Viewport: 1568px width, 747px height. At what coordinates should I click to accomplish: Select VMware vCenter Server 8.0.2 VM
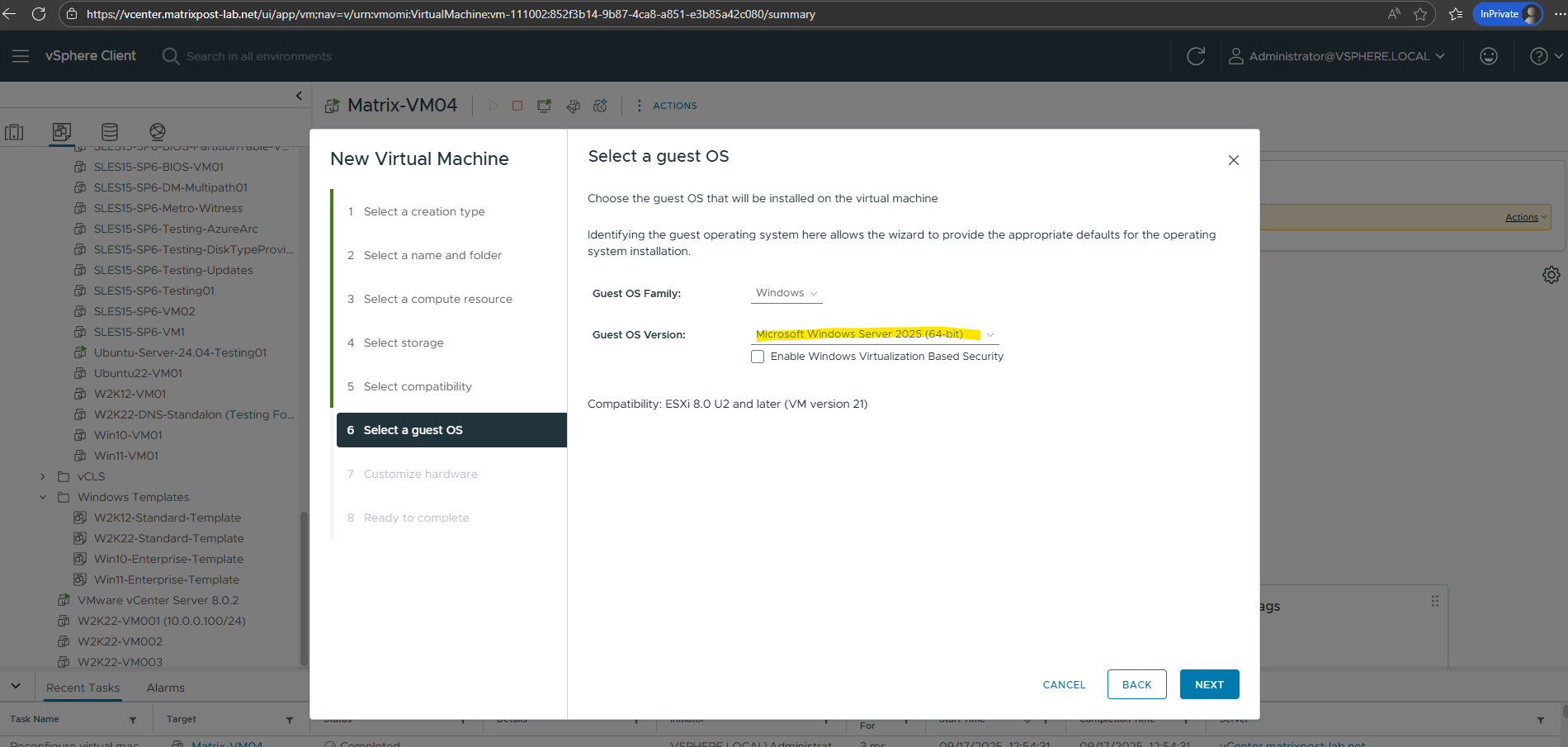point(158,600)
